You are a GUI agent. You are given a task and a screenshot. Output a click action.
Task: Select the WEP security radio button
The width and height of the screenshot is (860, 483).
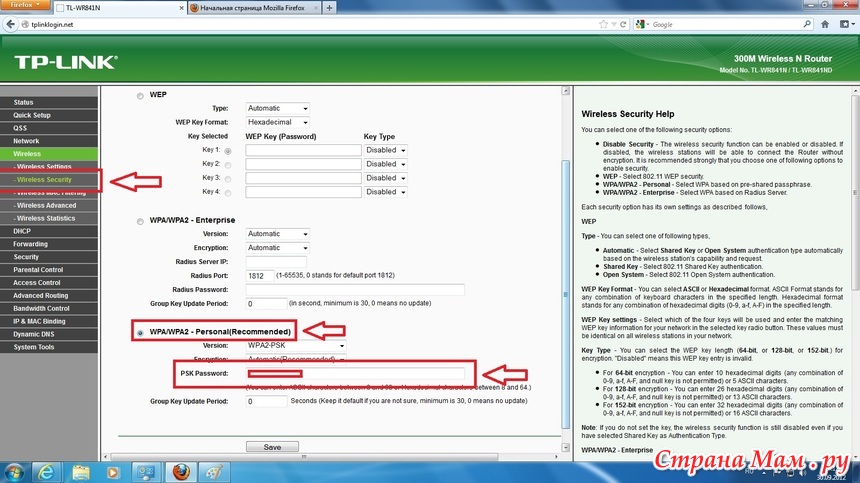click(x=140, y=96)
